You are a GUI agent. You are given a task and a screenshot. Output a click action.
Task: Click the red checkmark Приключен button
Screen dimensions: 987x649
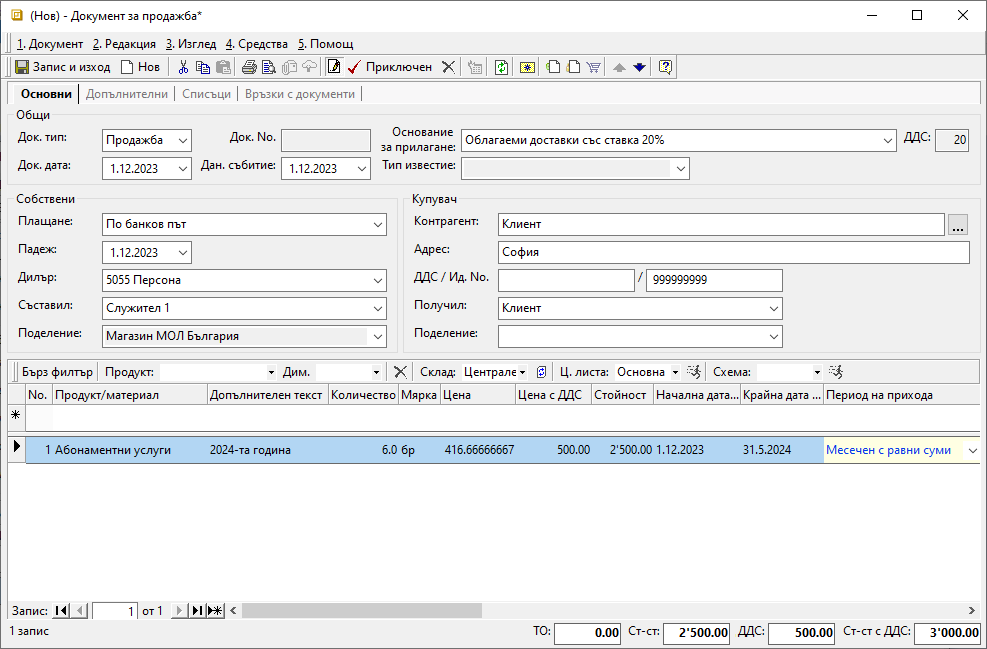coord(390,67)
